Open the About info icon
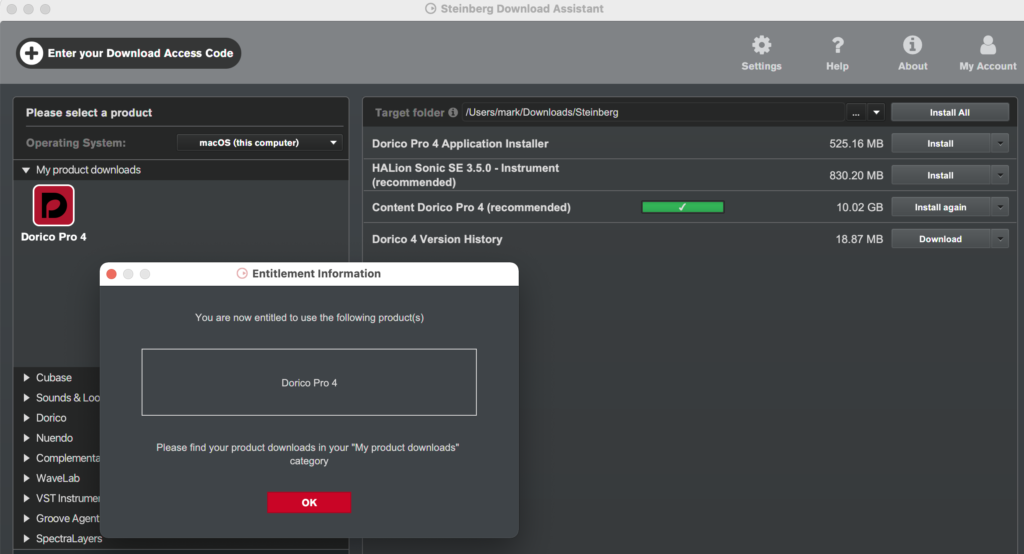 tap(912, 45)
